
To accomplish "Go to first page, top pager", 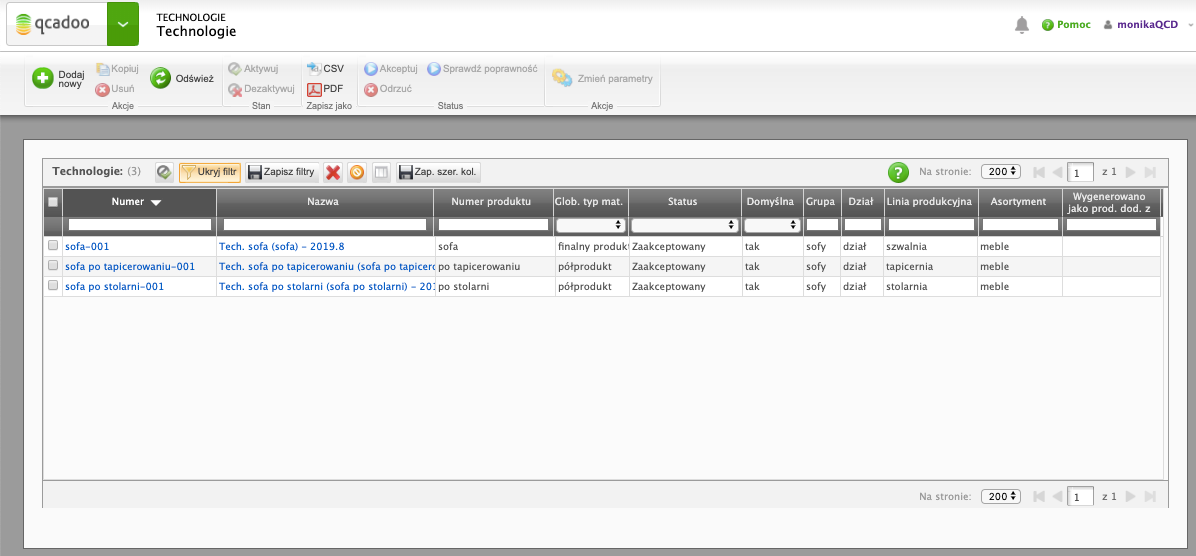I will coord(1038,172).
